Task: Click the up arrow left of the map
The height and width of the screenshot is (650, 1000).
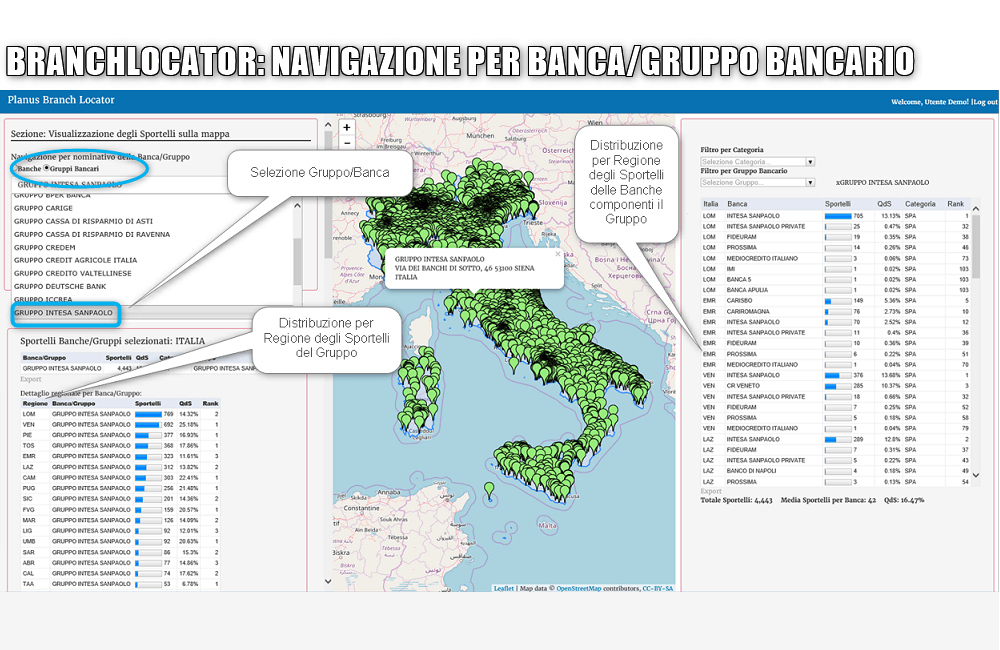Action: [328, 125]
